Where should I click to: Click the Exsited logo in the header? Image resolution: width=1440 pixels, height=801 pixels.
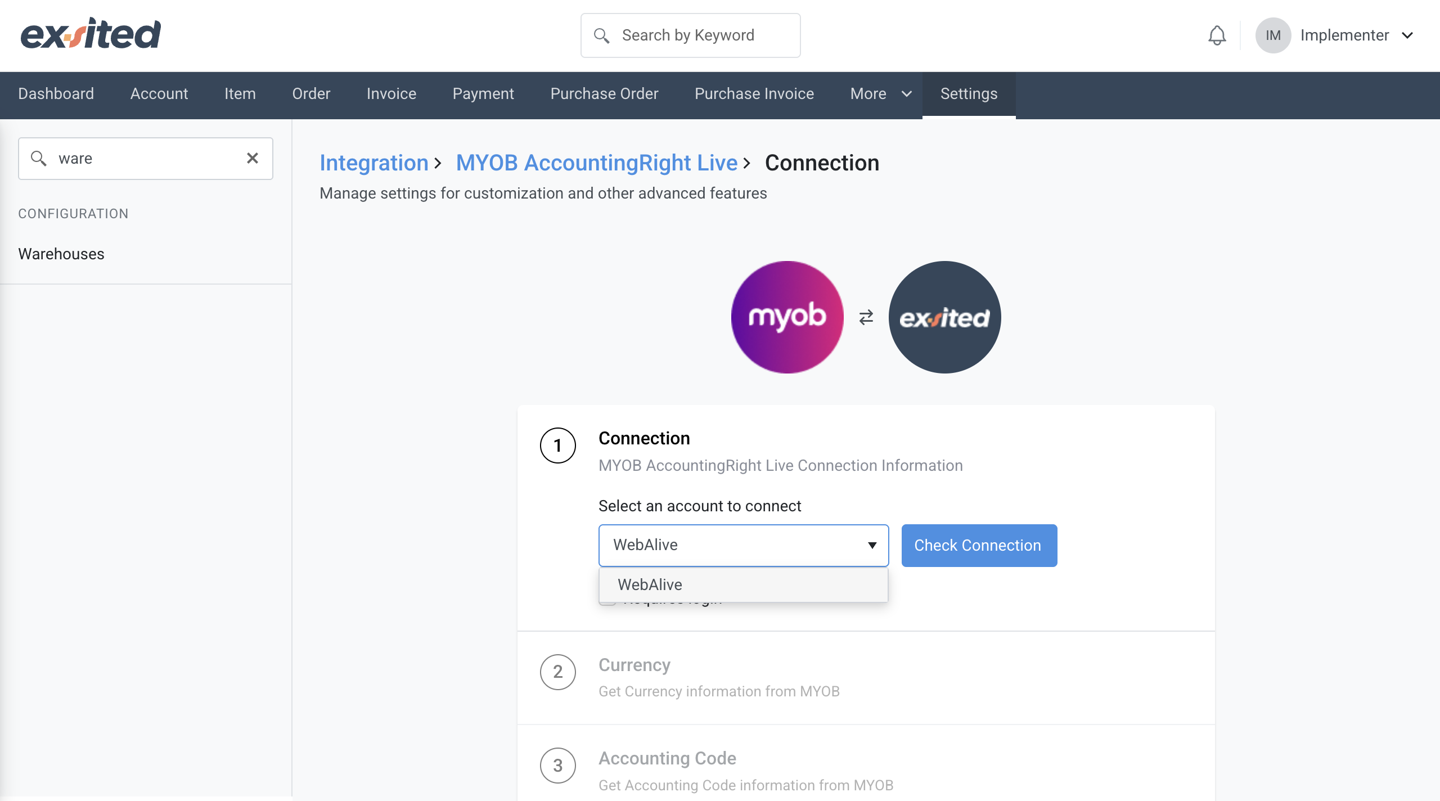91,35
